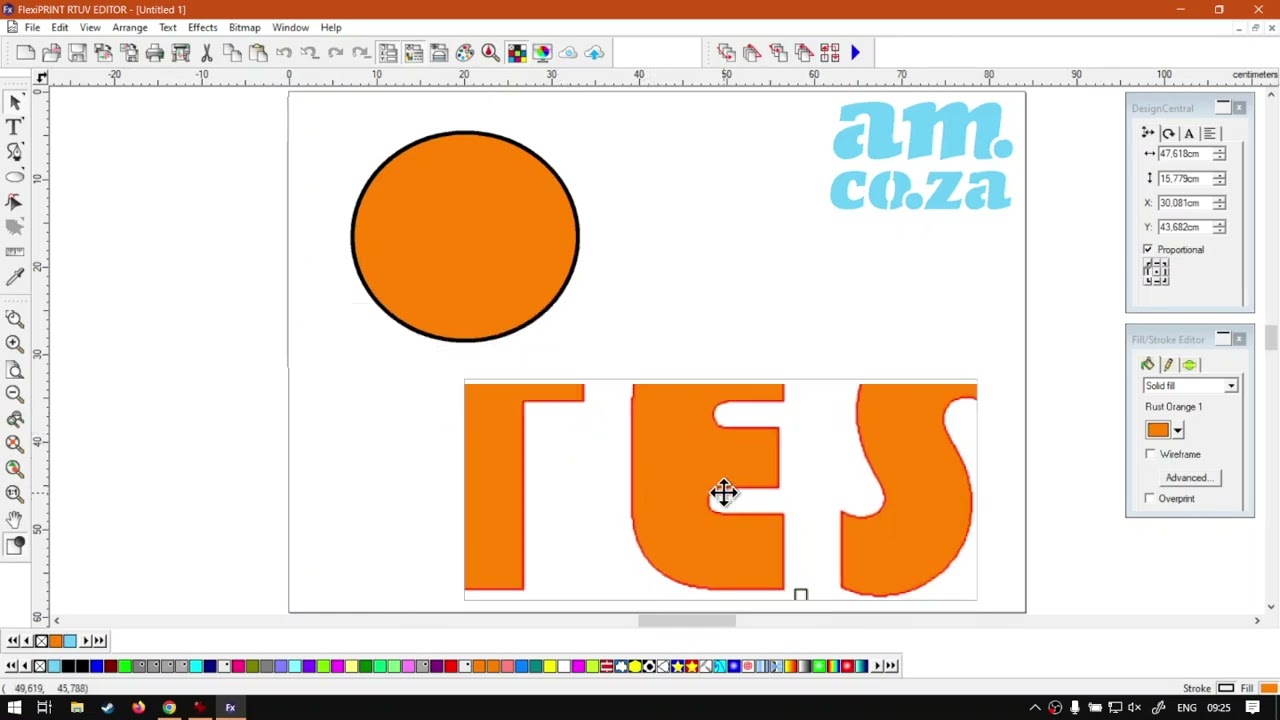Click the Paste clipboard icon
Image resolution: width=1280 pixels, height=720 pixels.
pyautogui.click(x=258, y=53)
